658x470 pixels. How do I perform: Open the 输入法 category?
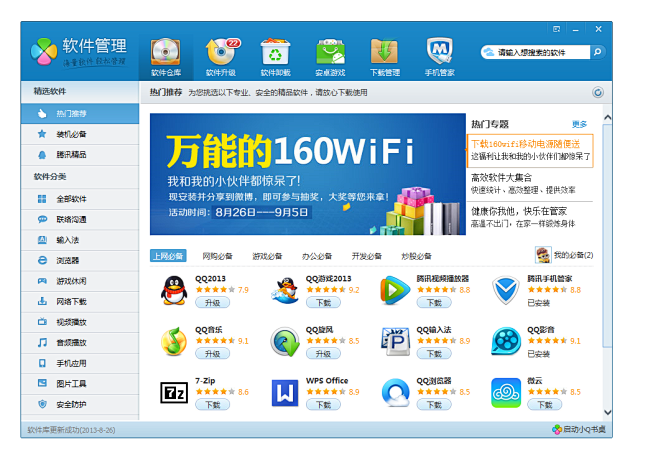pyautogui.click(x=80, y=240)
